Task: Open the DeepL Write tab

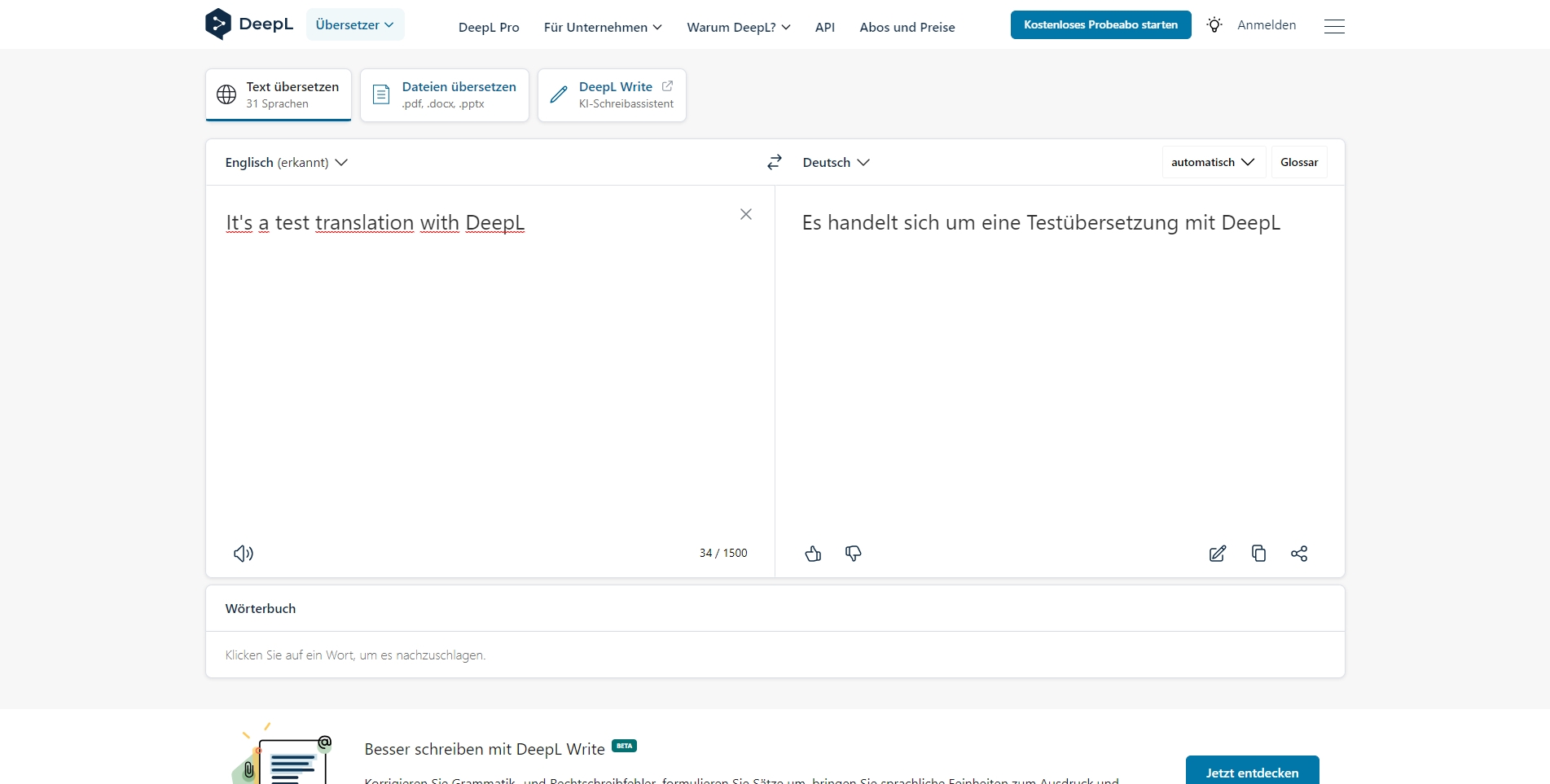Action: (x=612, y=95)
